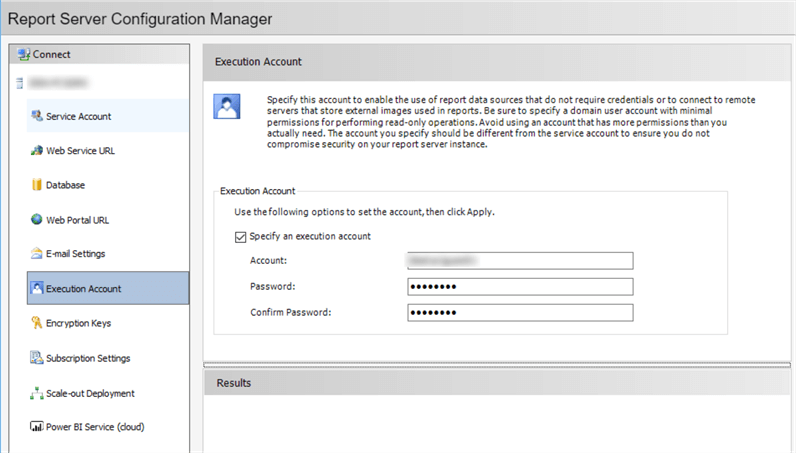Click the Connect icon in the sidebar
The height and width of the screenshot is (453, 796).
click(x=23, y=54)
